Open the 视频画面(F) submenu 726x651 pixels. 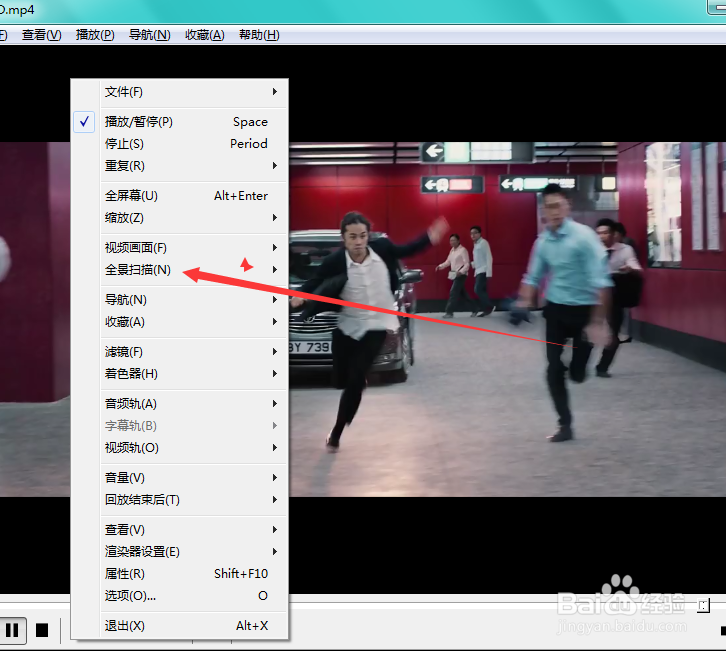point(180,248)
